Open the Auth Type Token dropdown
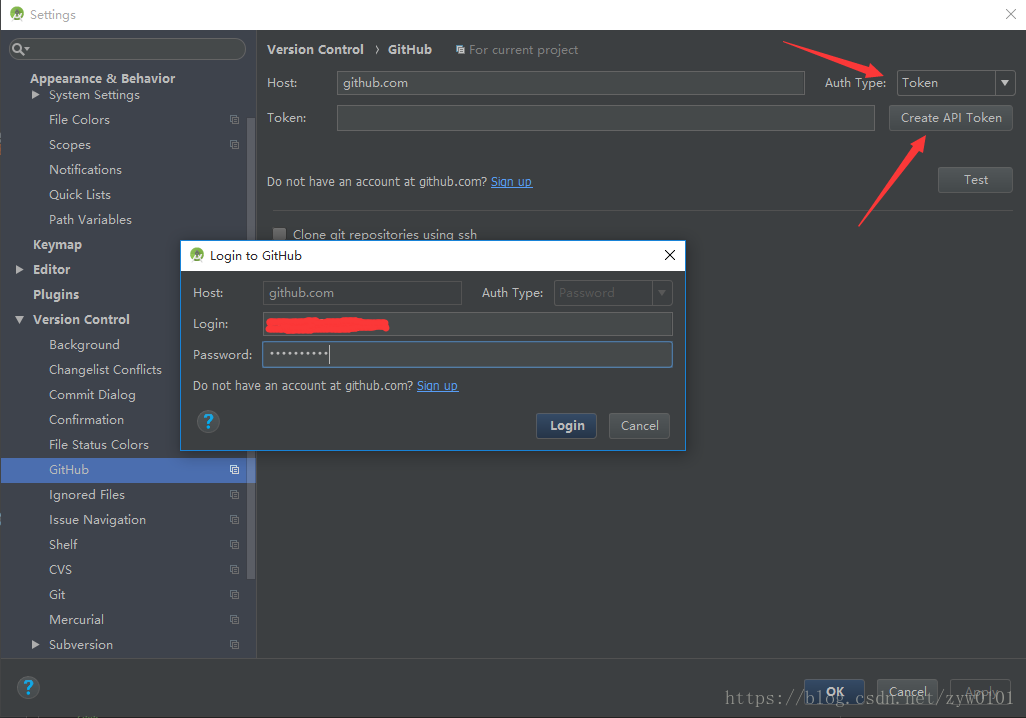The width and height of the screenshot is (1026, 718). click(1004, 82)
